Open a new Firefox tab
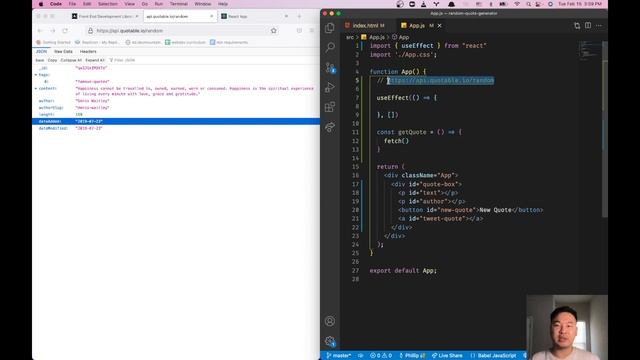 pyautogui.click(x=299, y=16)
